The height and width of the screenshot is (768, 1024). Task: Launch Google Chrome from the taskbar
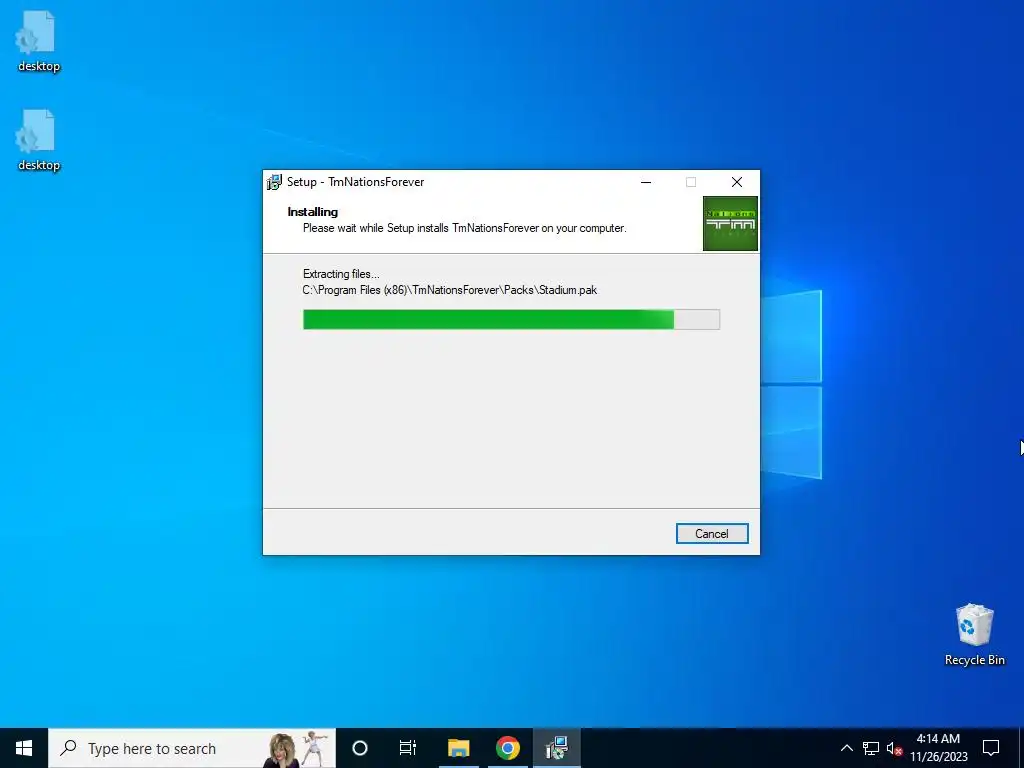point(507,748)
